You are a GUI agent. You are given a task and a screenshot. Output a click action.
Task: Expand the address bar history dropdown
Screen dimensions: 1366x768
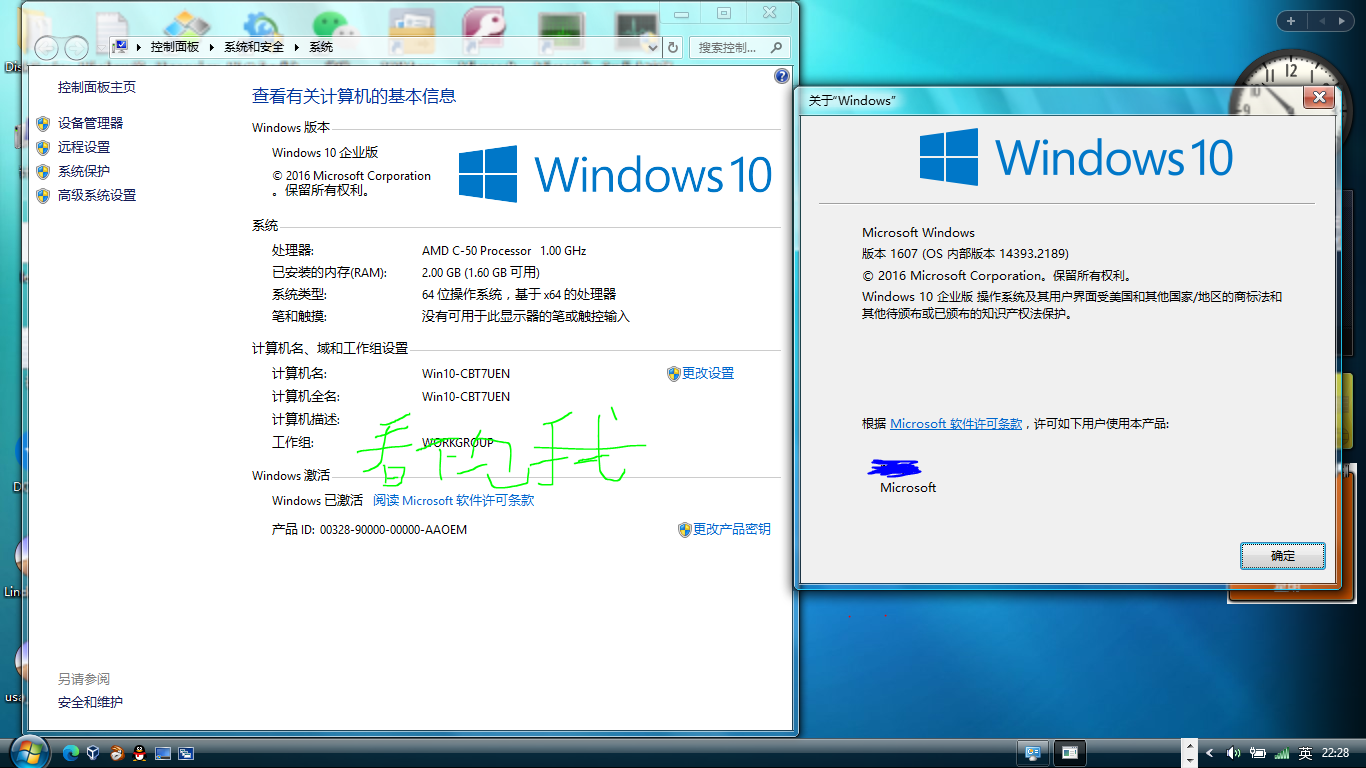coord(653,47)
